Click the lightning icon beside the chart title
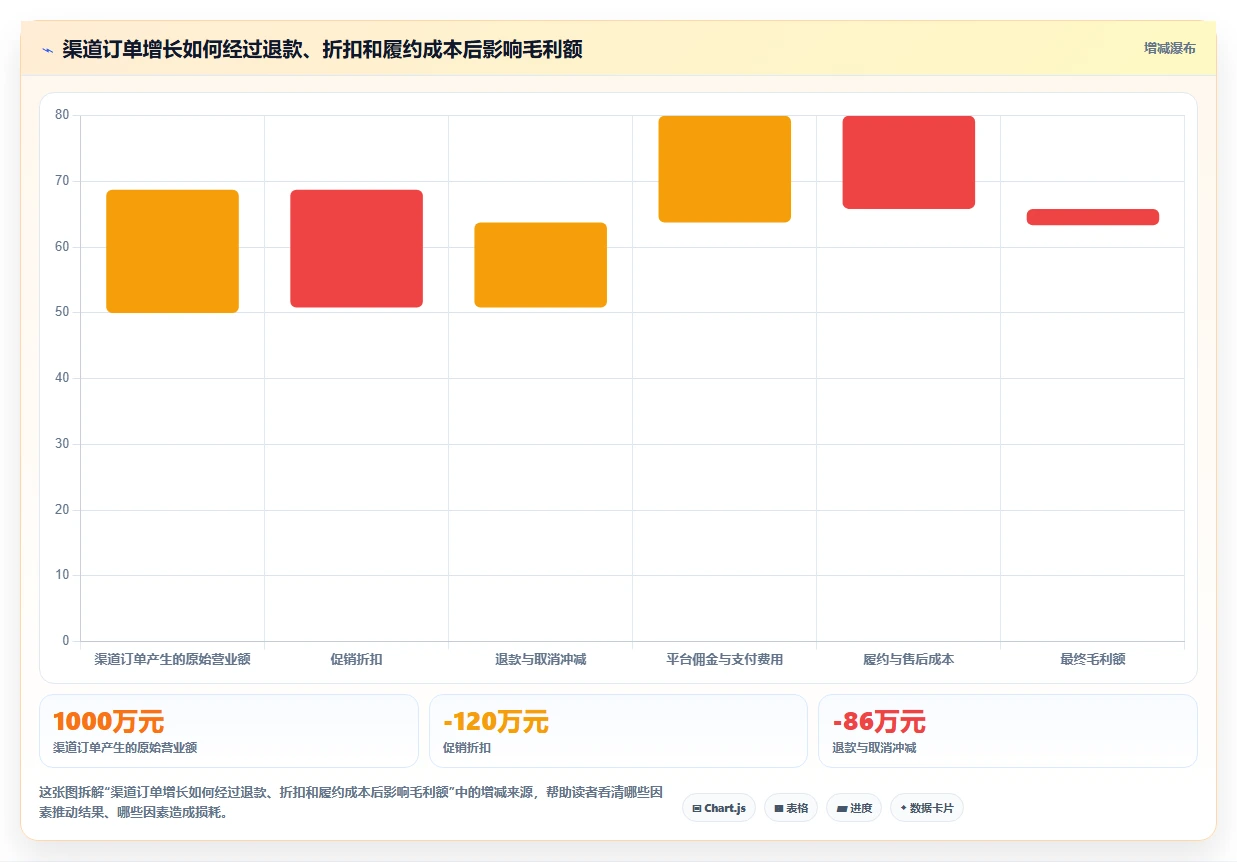The image size is (1237, 862). tap(48, 49)
